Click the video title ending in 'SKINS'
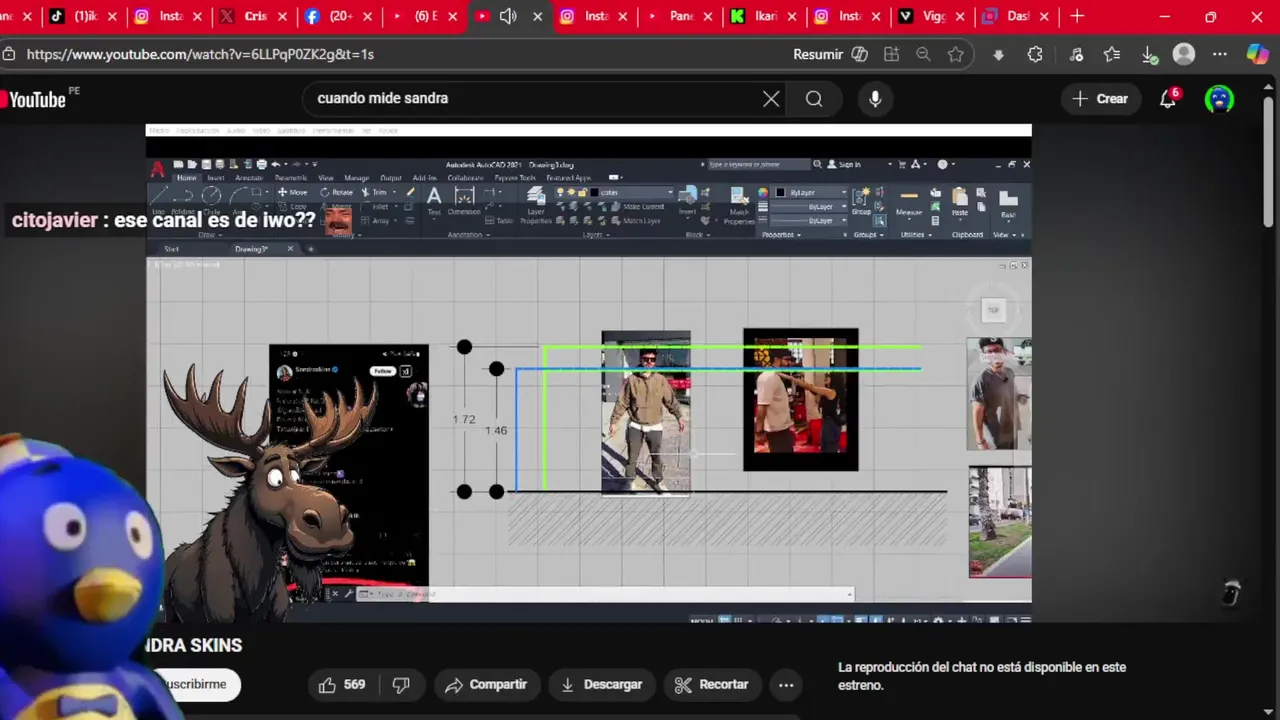 [x=193, y=645]
